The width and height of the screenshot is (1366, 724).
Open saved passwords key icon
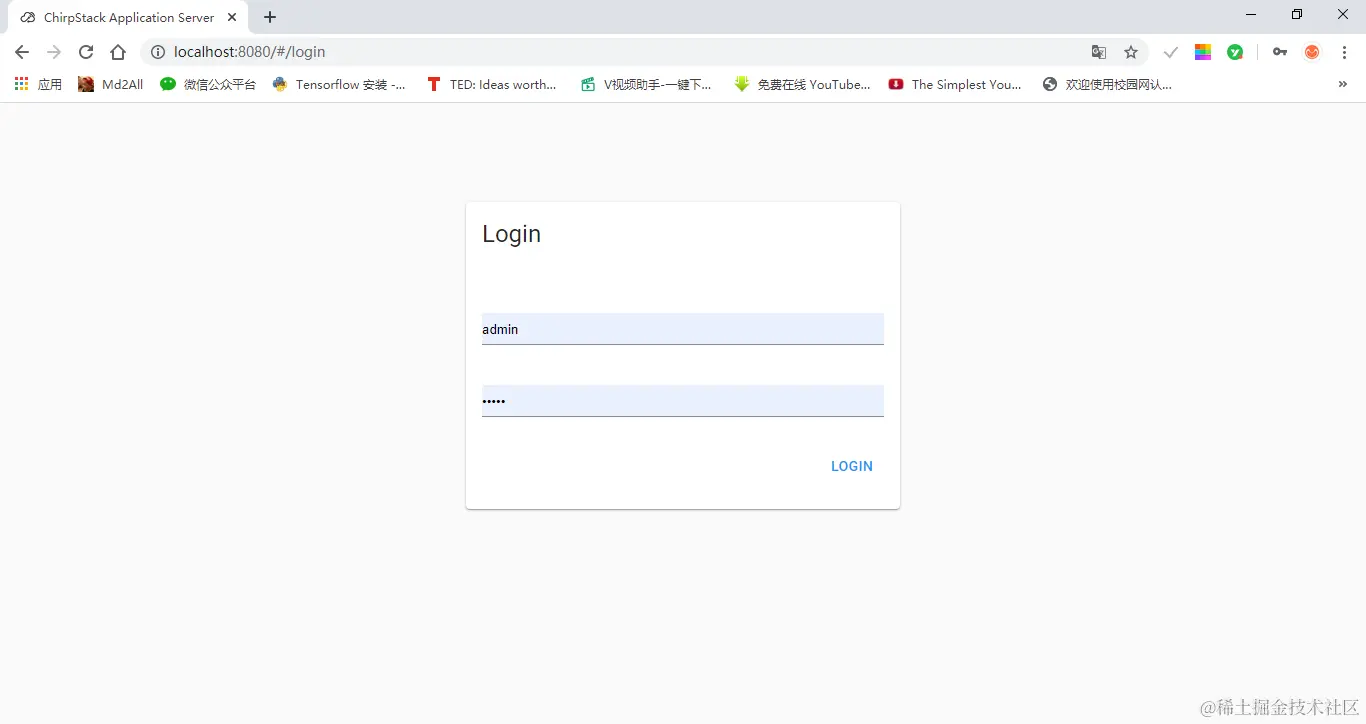click(x=1280, y=52)
